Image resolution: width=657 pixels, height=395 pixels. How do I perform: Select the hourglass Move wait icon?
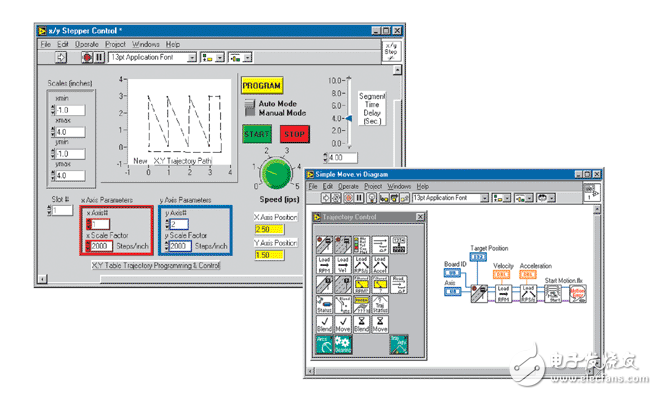coord(380,324)
